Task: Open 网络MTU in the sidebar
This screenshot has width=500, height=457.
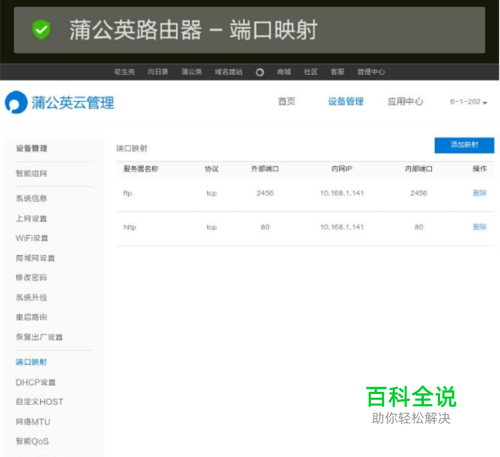Action: click(33, 422)
